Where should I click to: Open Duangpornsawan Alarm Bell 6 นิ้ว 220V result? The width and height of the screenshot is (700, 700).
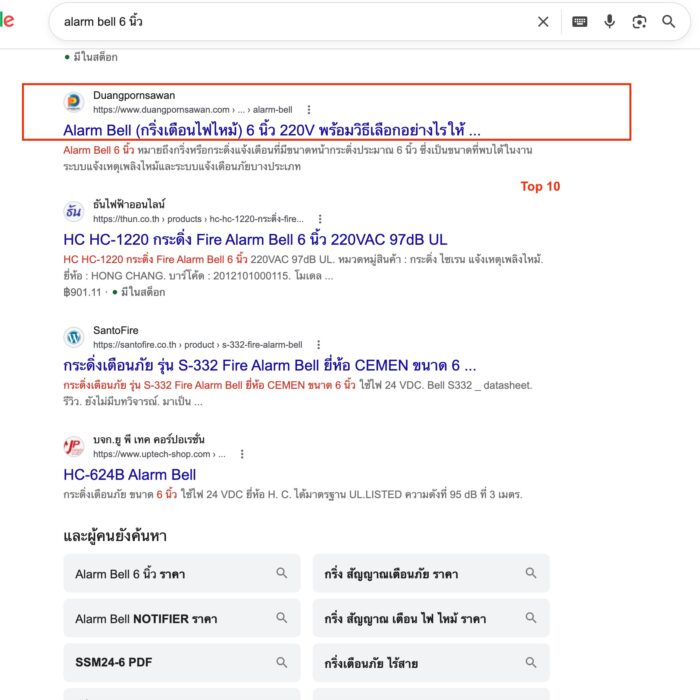click(271, 130)
